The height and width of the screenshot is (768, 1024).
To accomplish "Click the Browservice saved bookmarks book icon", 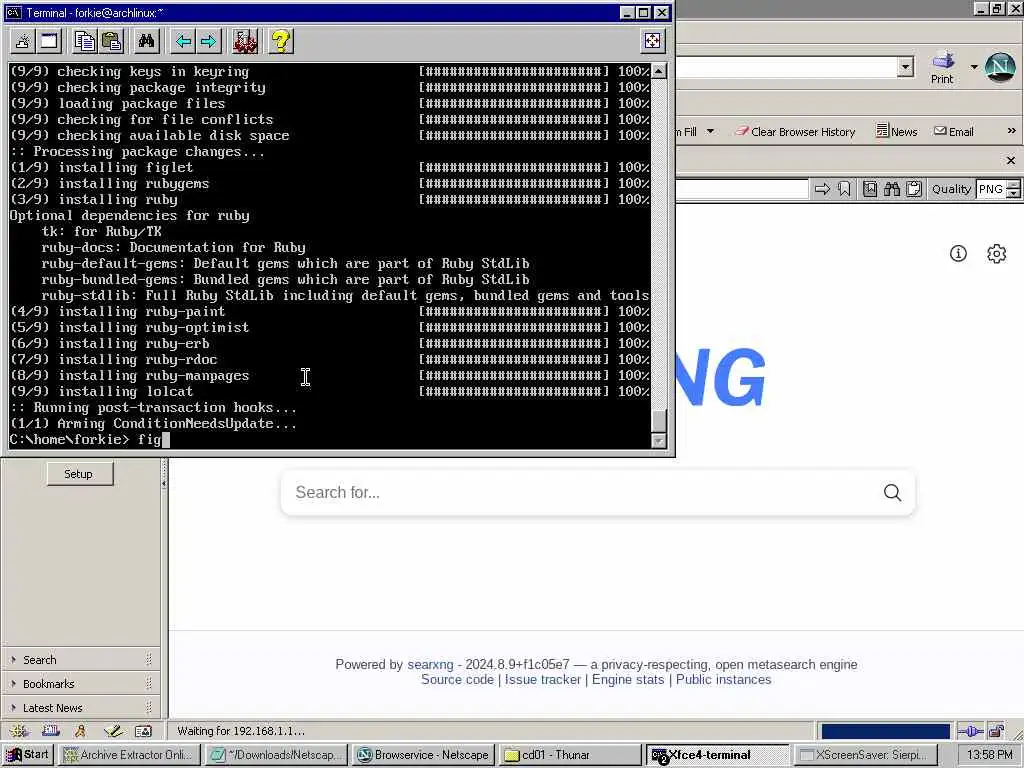I will pos(870,189).
